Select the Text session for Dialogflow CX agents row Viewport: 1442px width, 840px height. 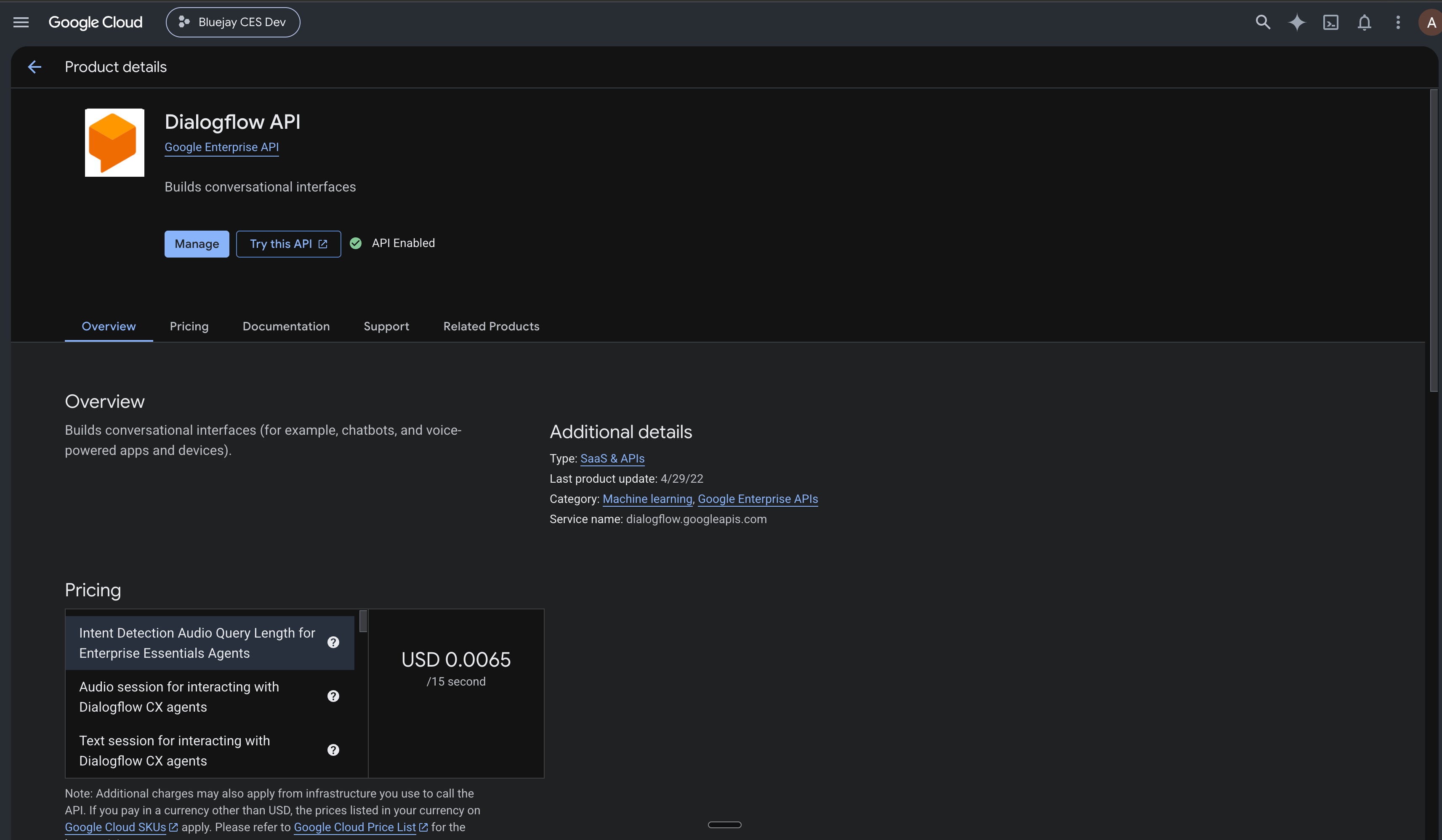coord(210,750)
